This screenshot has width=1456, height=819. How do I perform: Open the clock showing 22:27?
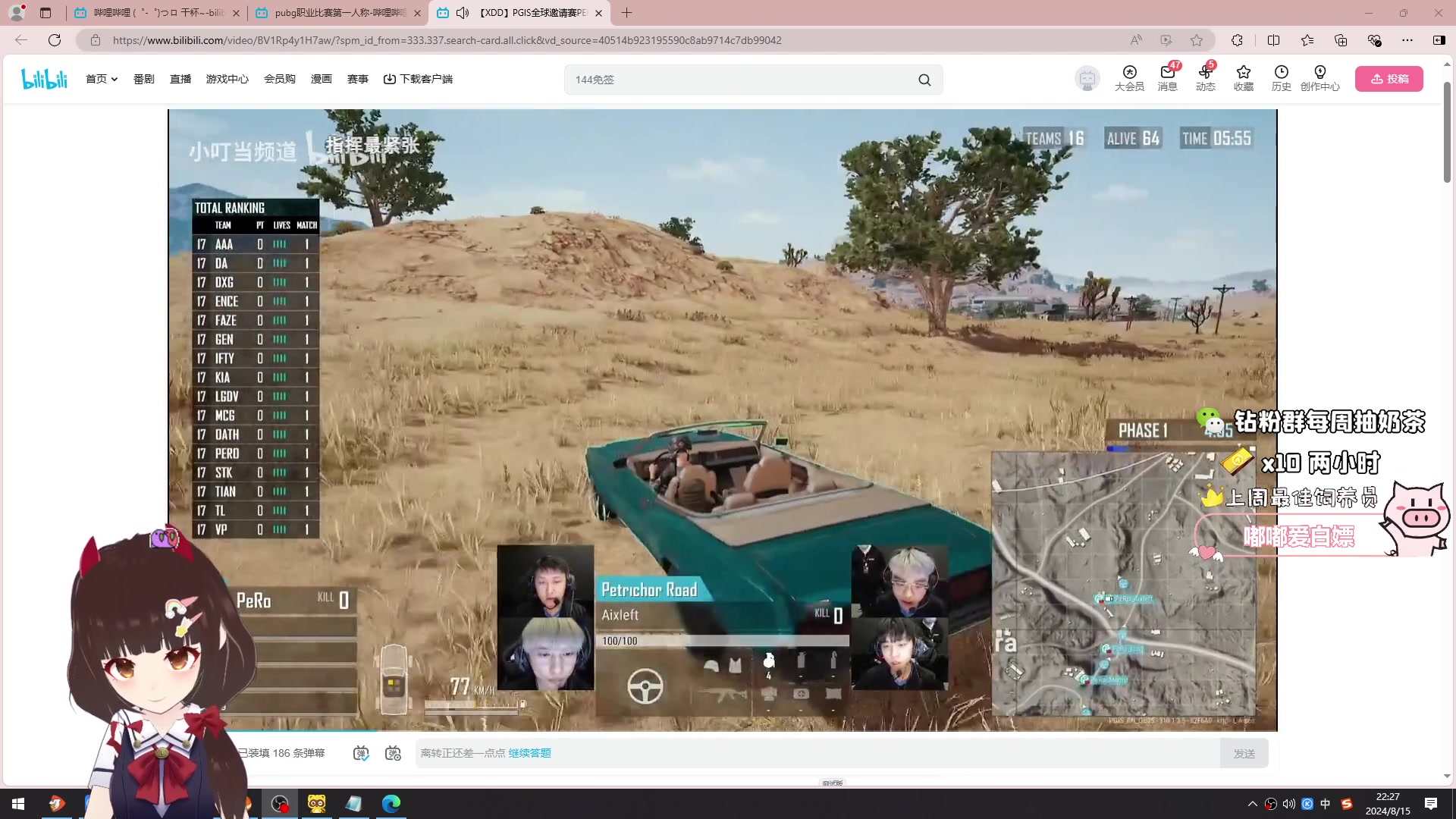pos(1388,804)
